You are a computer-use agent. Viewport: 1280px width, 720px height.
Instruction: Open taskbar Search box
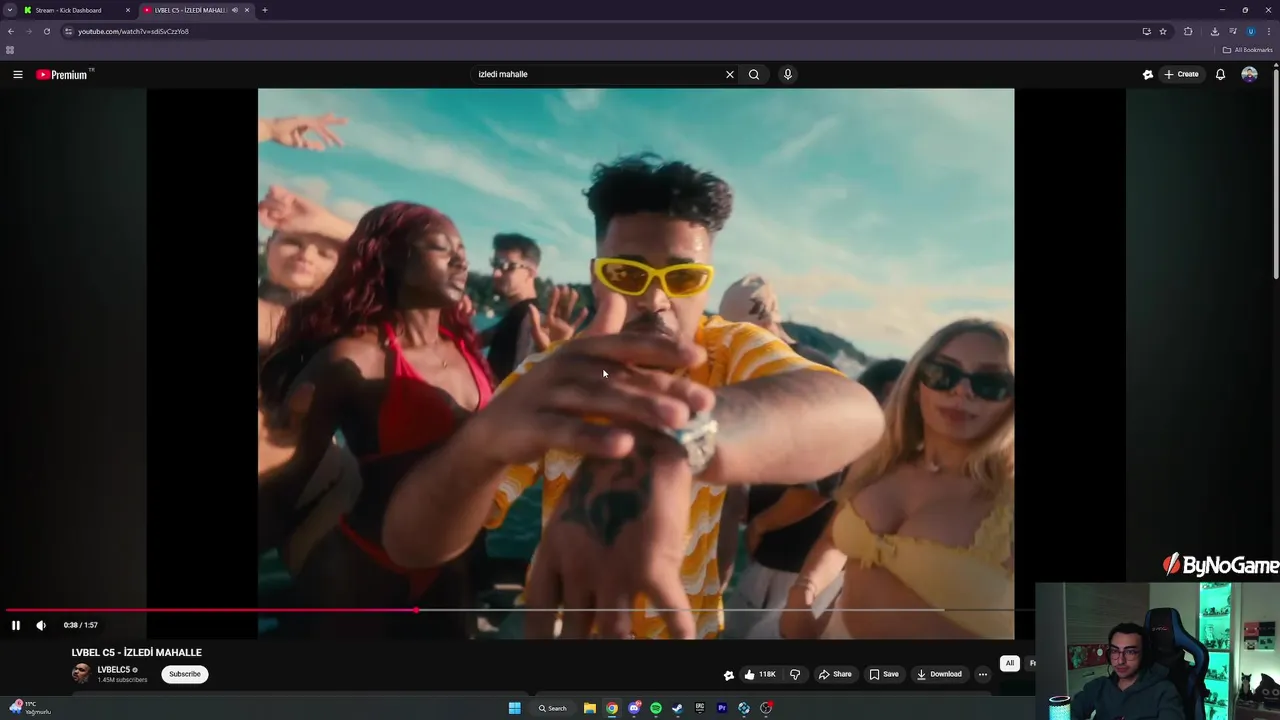click(x=552, y=708)
